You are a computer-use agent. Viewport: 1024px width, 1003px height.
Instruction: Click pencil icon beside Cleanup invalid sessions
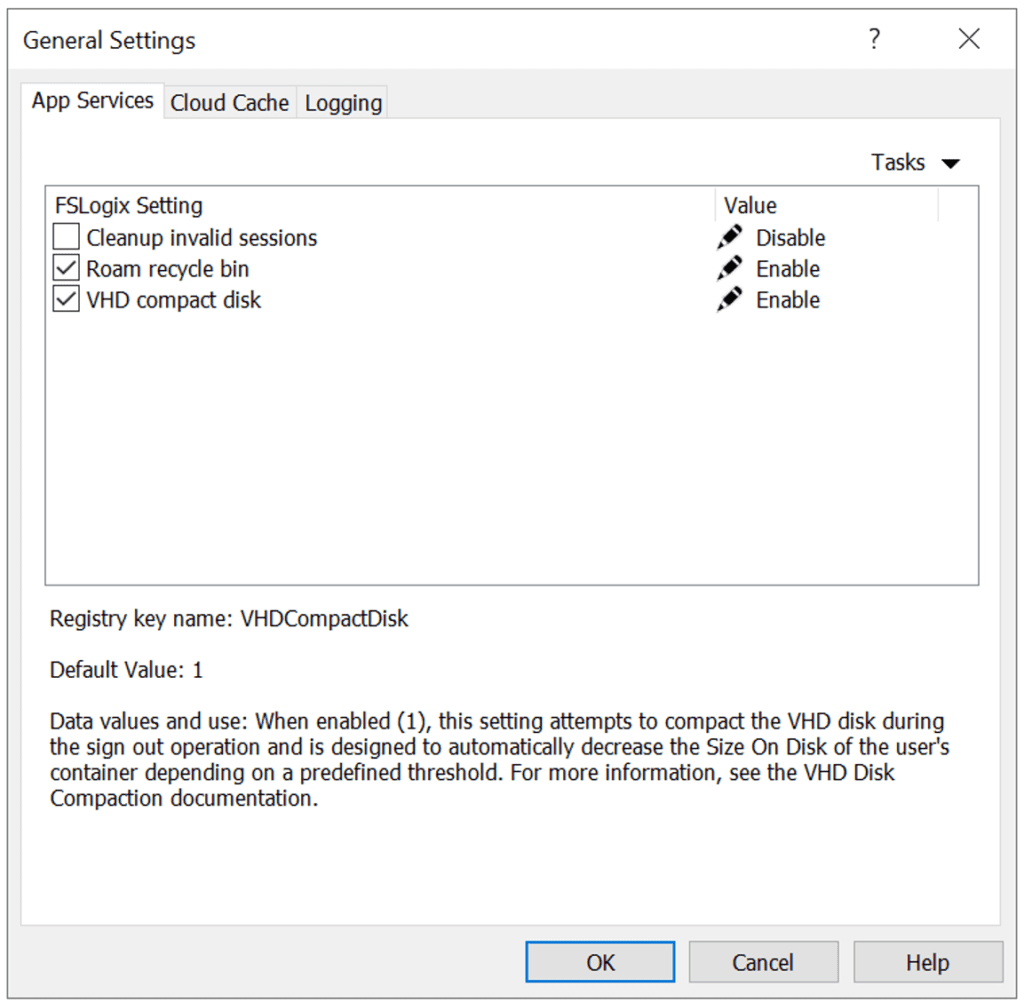tap(730, 237)
